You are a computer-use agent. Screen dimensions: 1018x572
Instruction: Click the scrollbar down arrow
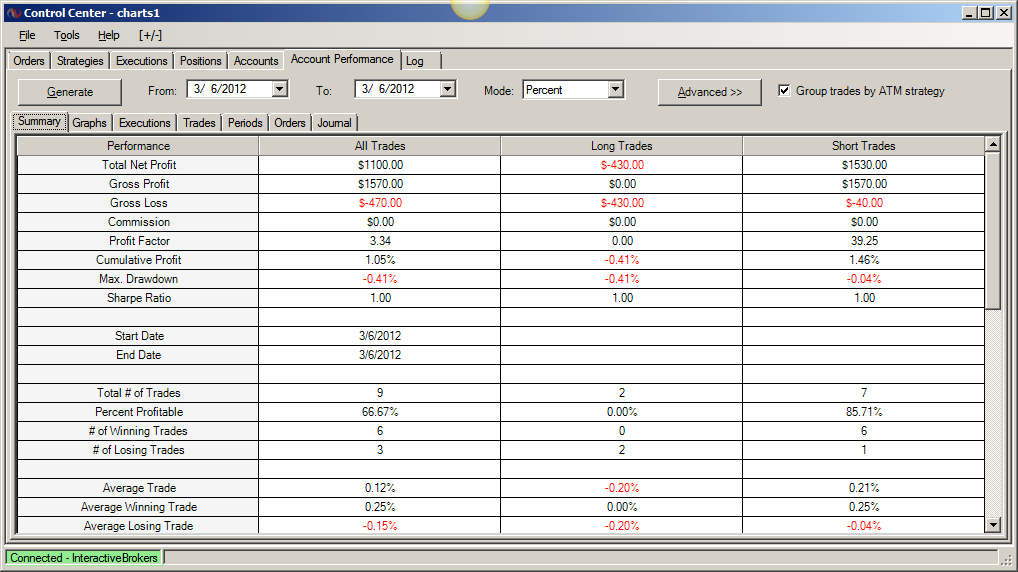click(x=993, y=525)
